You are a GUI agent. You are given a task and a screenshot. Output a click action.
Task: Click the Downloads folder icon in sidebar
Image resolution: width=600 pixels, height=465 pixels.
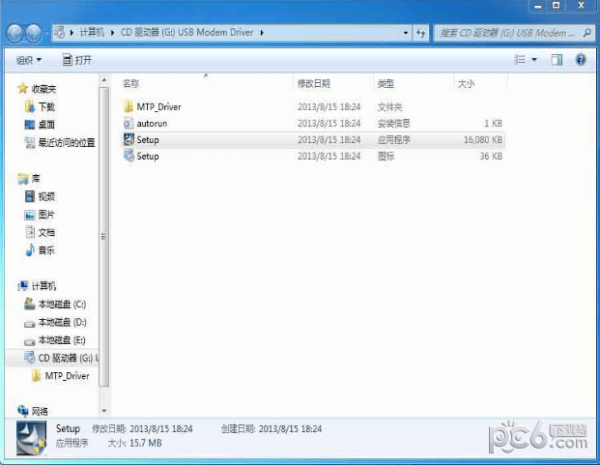(x=30, y=106)
